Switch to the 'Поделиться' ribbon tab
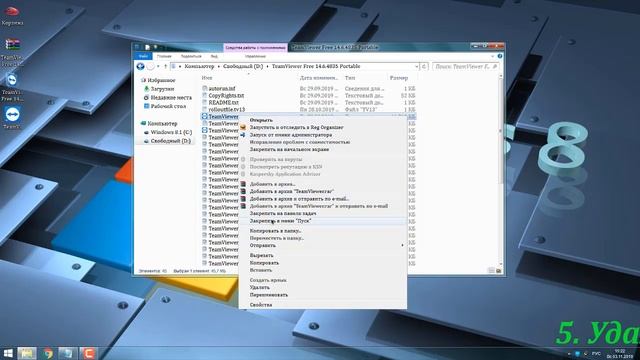 coord(191,56)
